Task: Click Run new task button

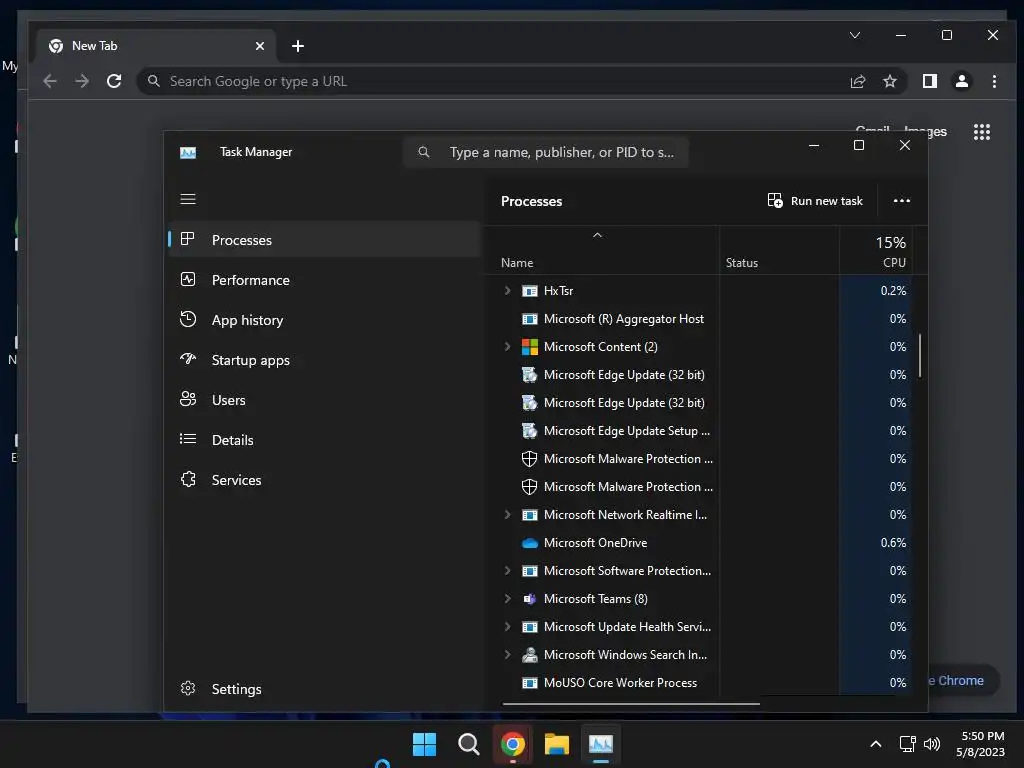Action: 815,200
